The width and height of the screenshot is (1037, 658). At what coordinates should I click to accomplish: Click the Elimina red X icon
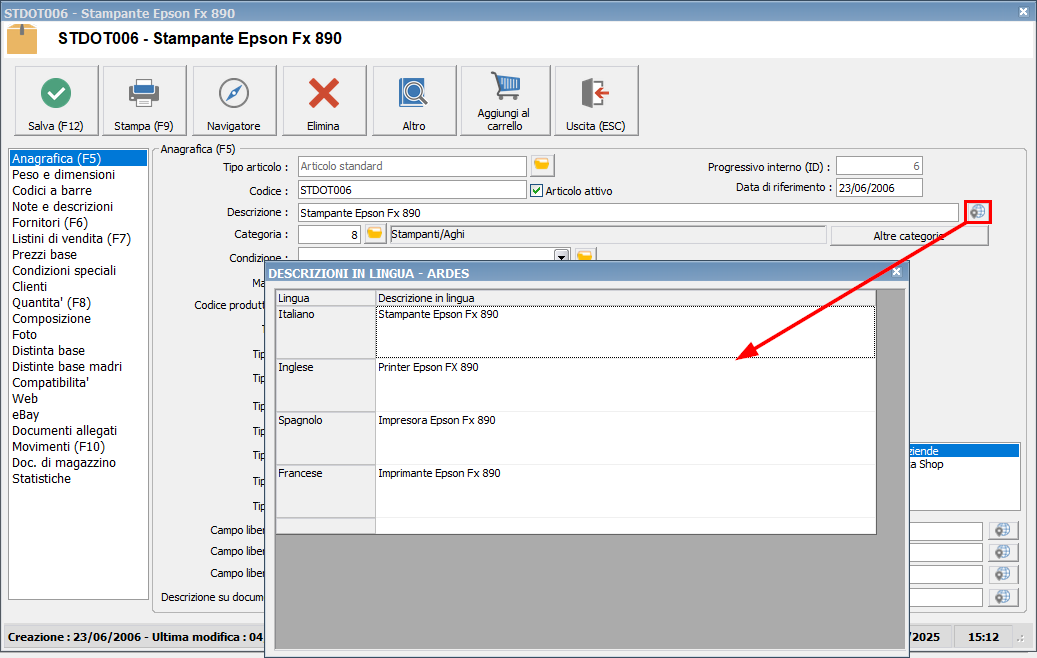tap(323, 94)
